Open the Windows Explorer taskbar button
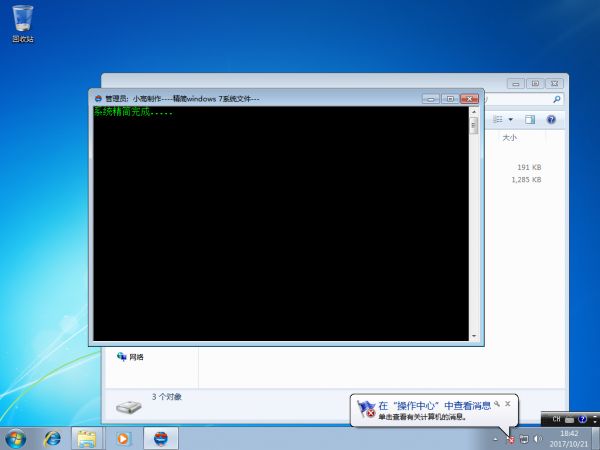 (x=87, y=439)
